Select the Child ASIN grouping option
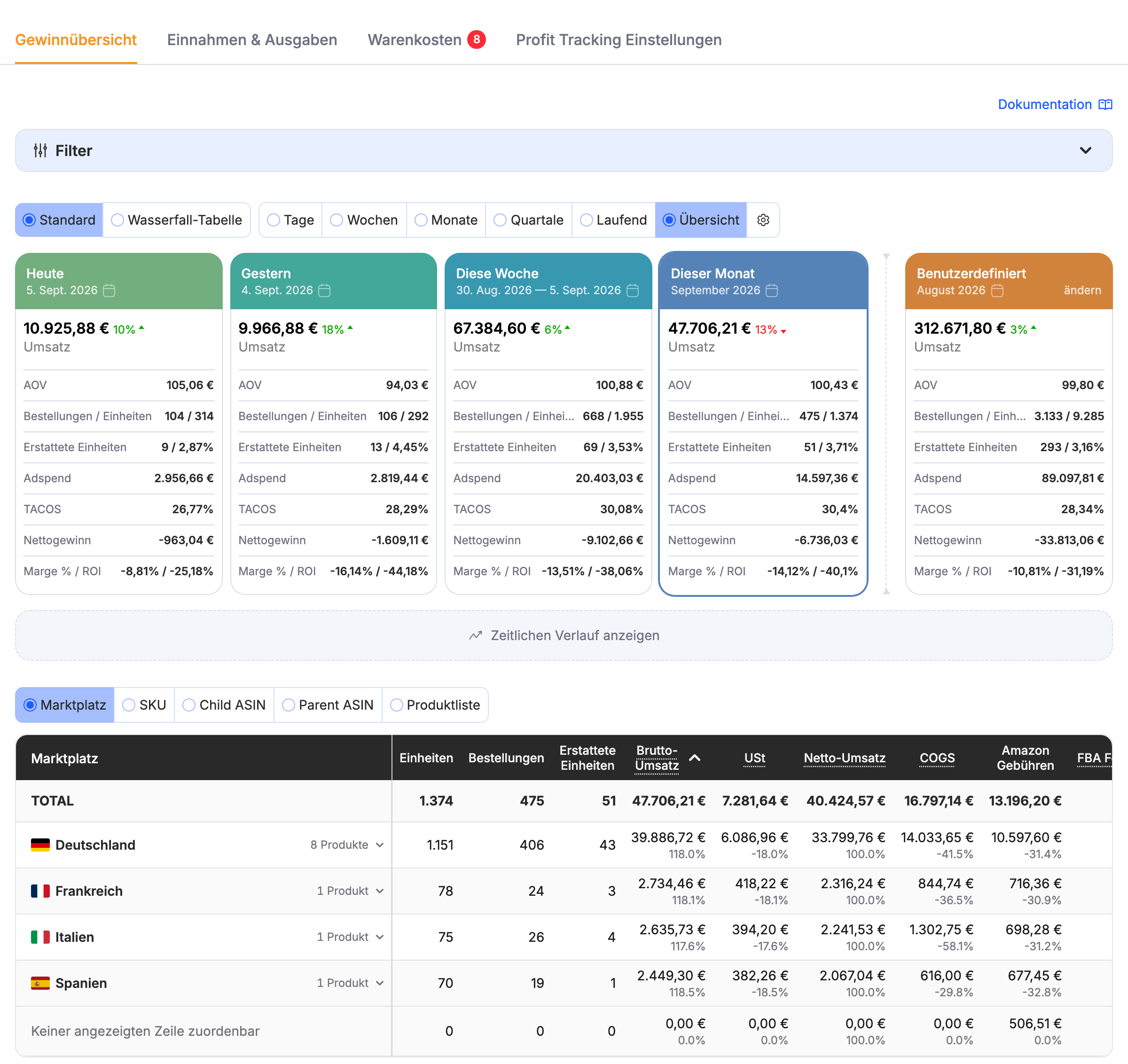The image size is (1128, 1064). [224, 705]
